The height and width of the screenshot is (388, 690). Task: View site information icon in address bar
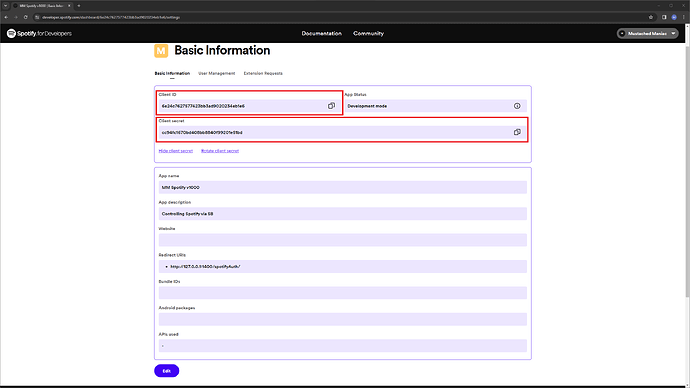point(37,17)
